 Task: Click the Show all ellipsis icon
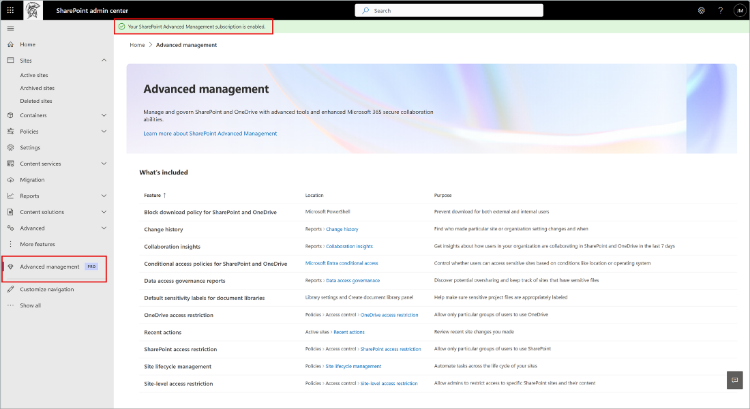tap(11, 305)
